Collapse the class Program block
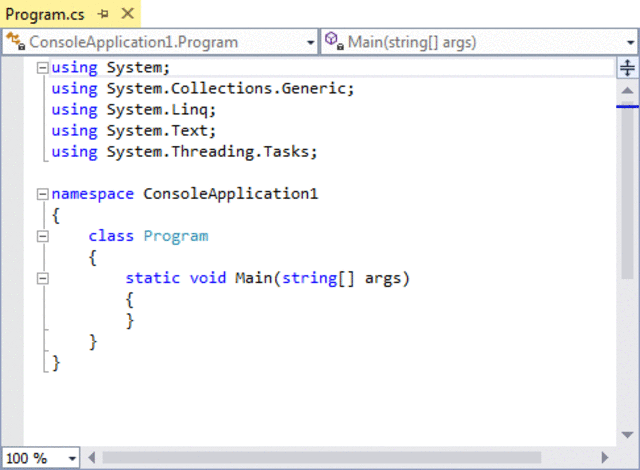Image resolution: width=640 pixels, height=470 pixels. click(x=42, y=236)
